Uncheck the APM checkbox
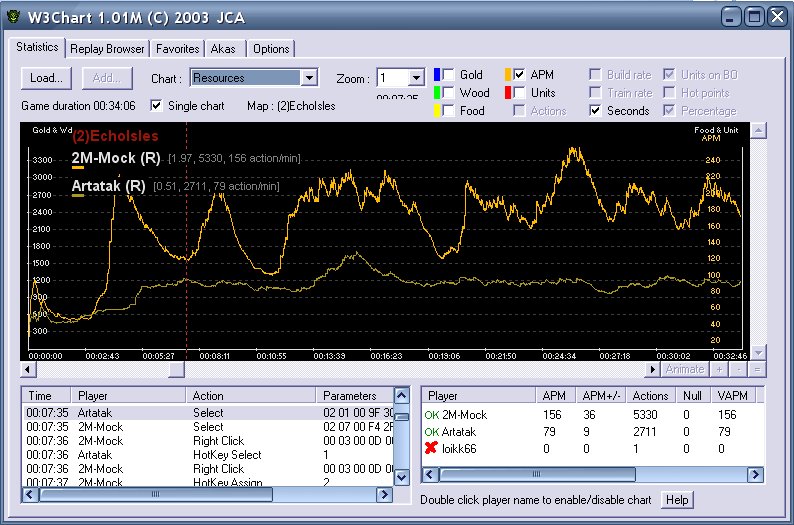 (519, 75)
